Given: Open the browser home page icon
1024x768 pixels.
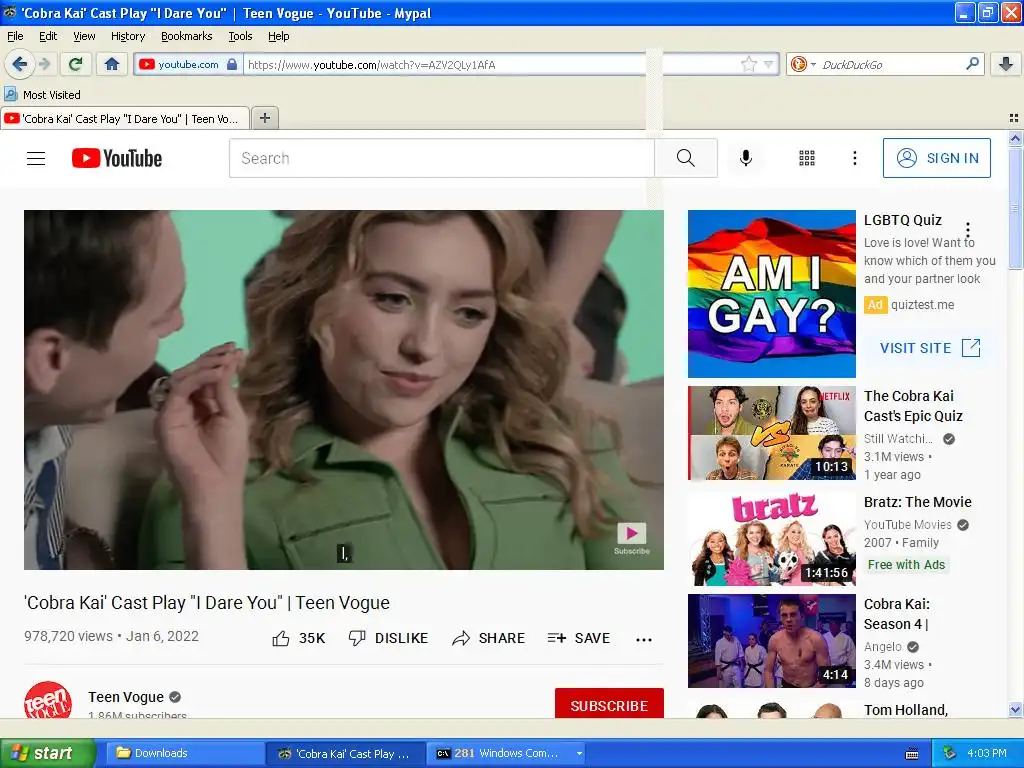Looking at the screenshot, I should pos(112,64).
